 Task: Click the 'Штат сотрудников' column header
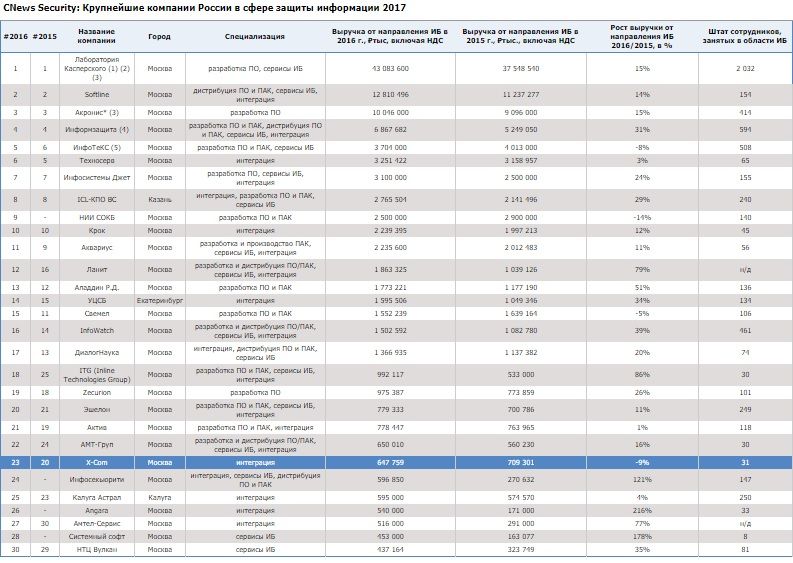745,36
